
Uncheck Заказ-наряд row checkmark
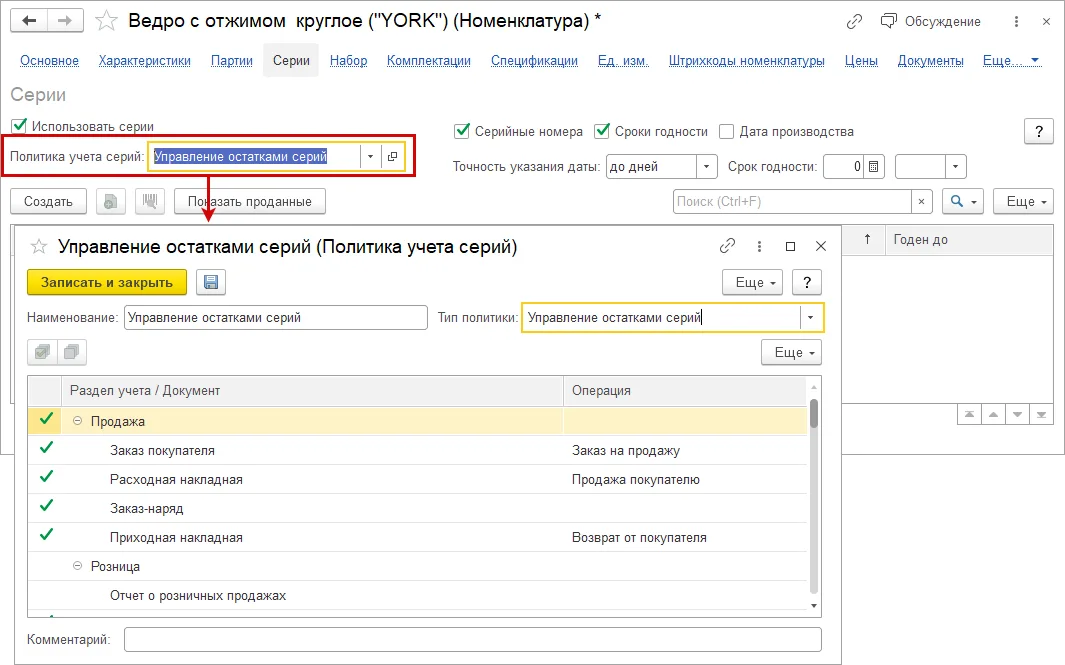point(46,507)
